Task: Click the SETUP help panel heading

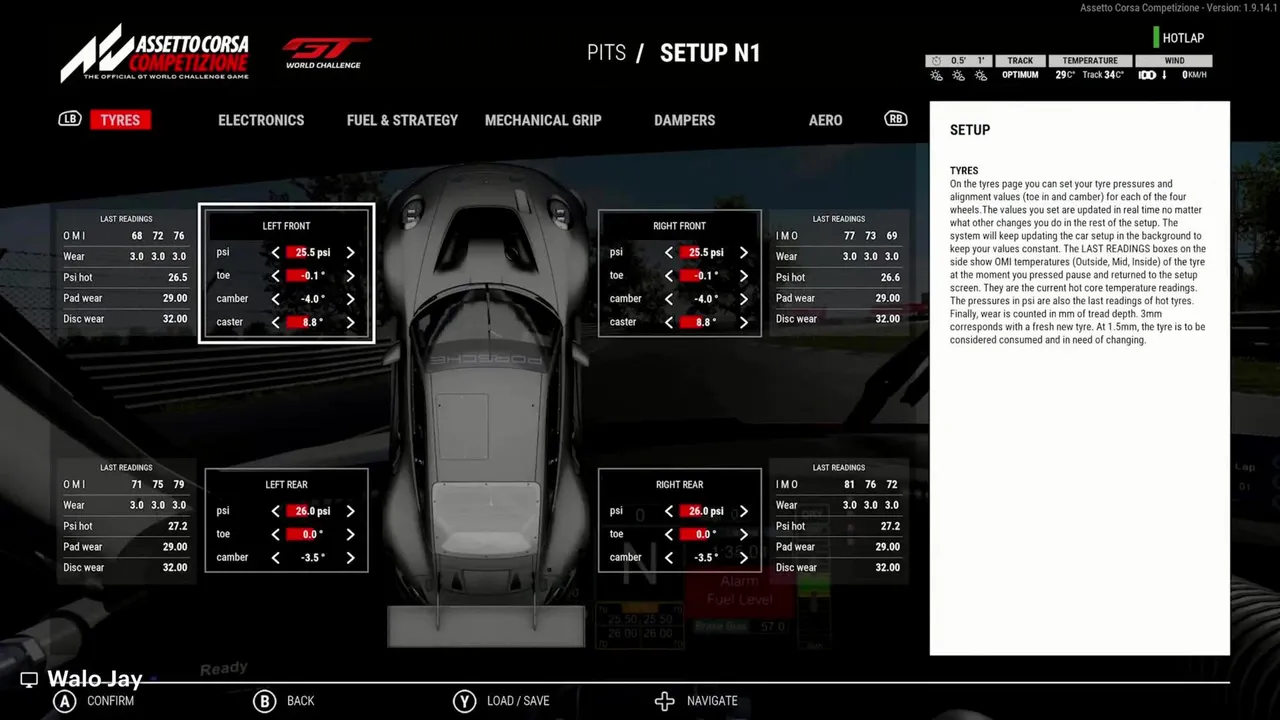Action: click(970, 130)
